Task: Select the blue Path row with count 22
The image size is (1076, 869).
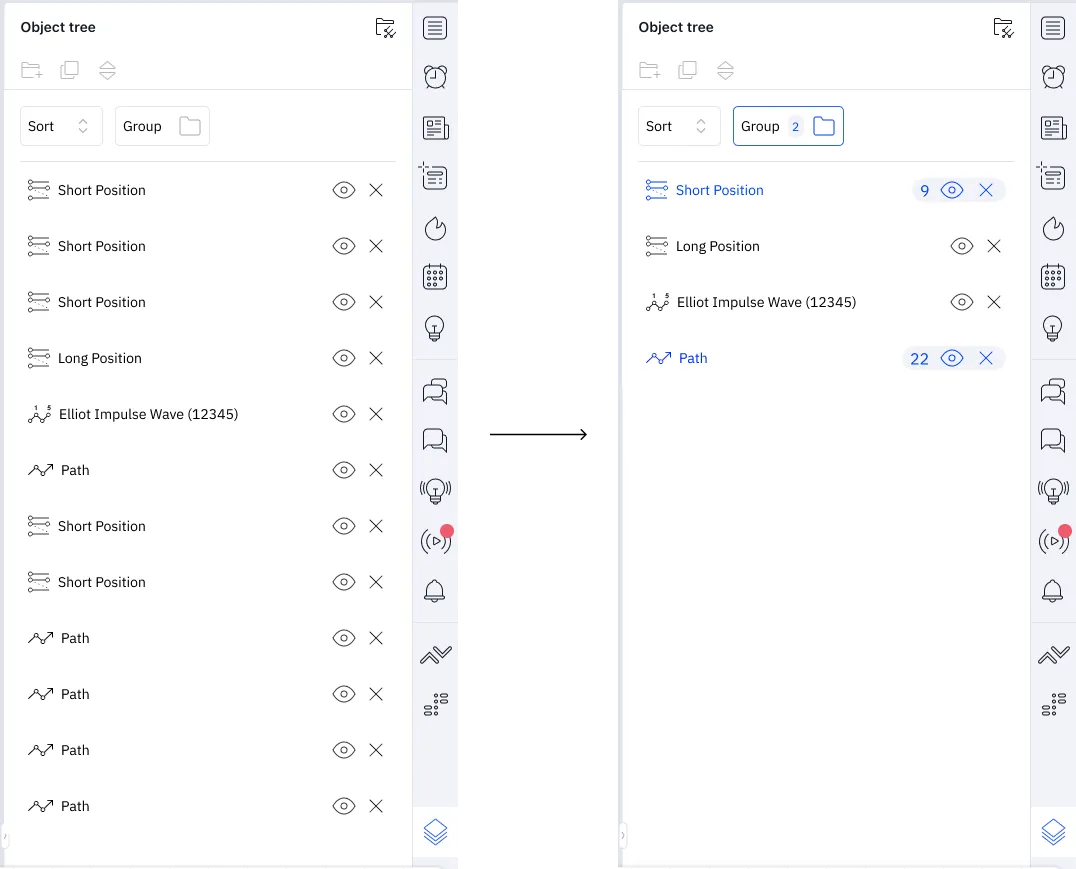Action: 693,358
